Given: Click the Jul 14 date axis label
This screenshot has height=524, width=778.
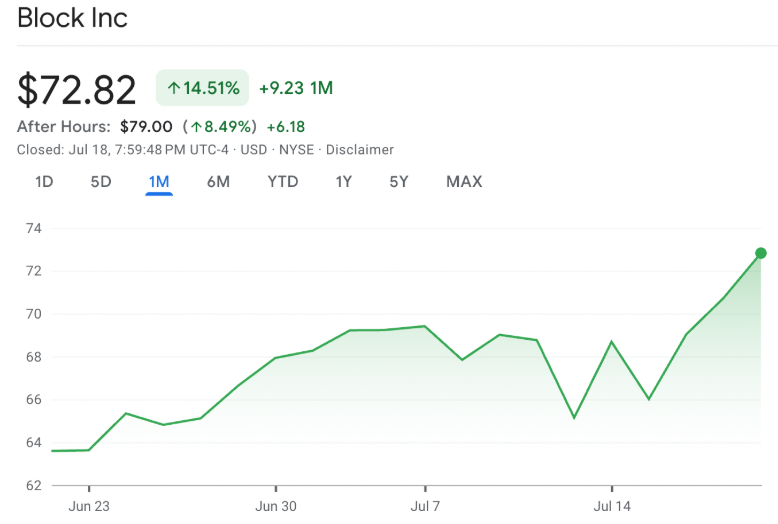Looking at the screenshot, I should click(612, 506).
